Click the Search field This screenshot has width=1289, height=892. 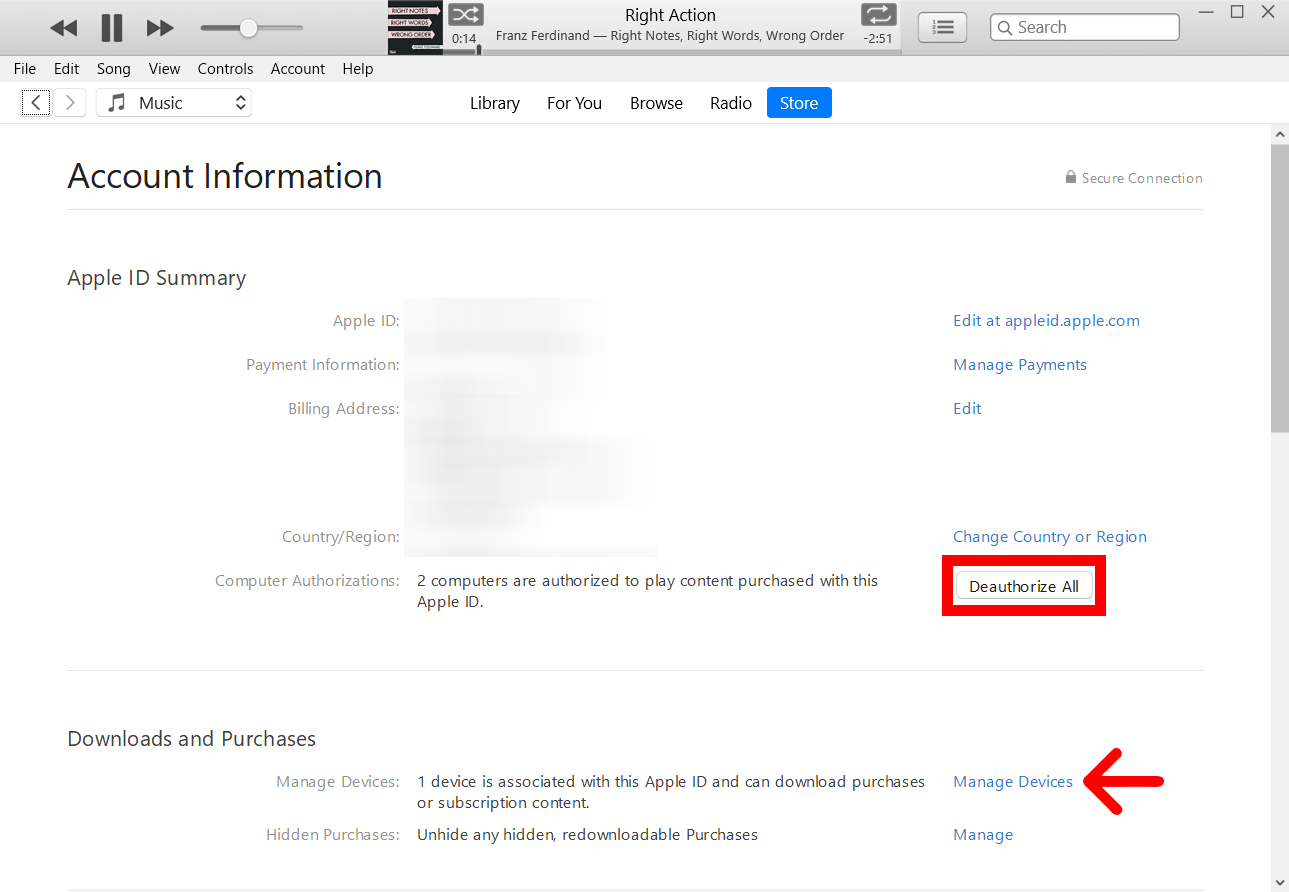pyautogui.click(x=1084, y=27)
